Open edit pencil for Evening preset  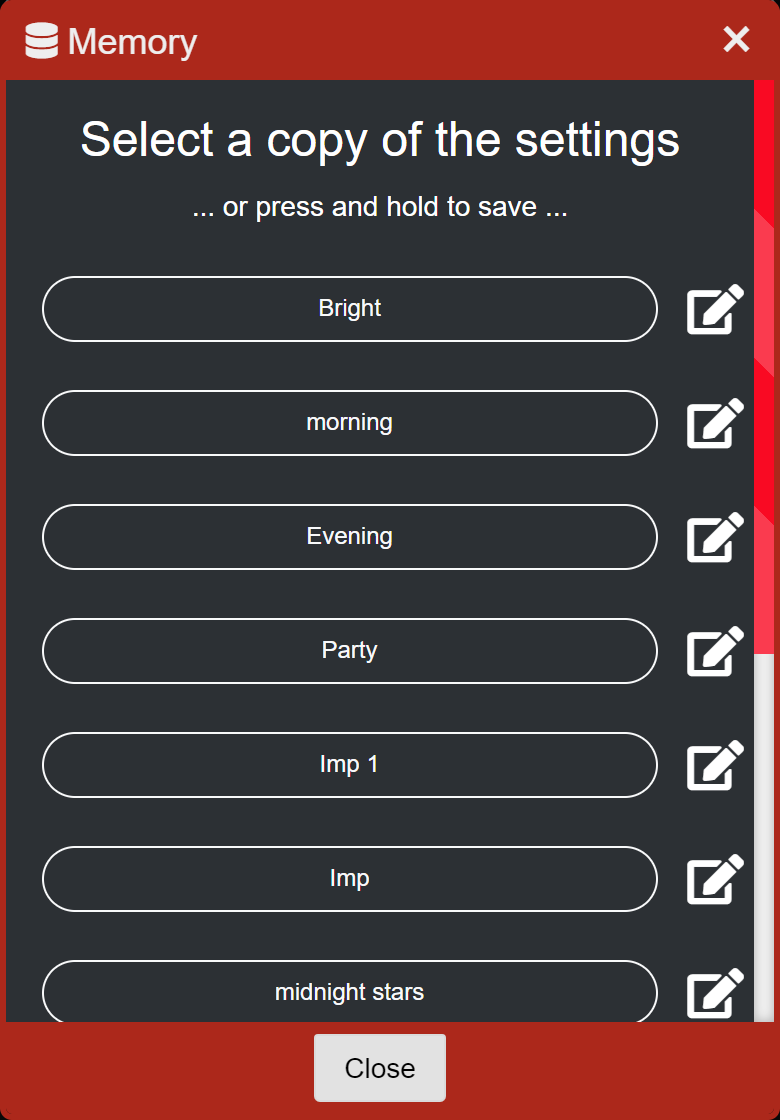click(715, 537)
